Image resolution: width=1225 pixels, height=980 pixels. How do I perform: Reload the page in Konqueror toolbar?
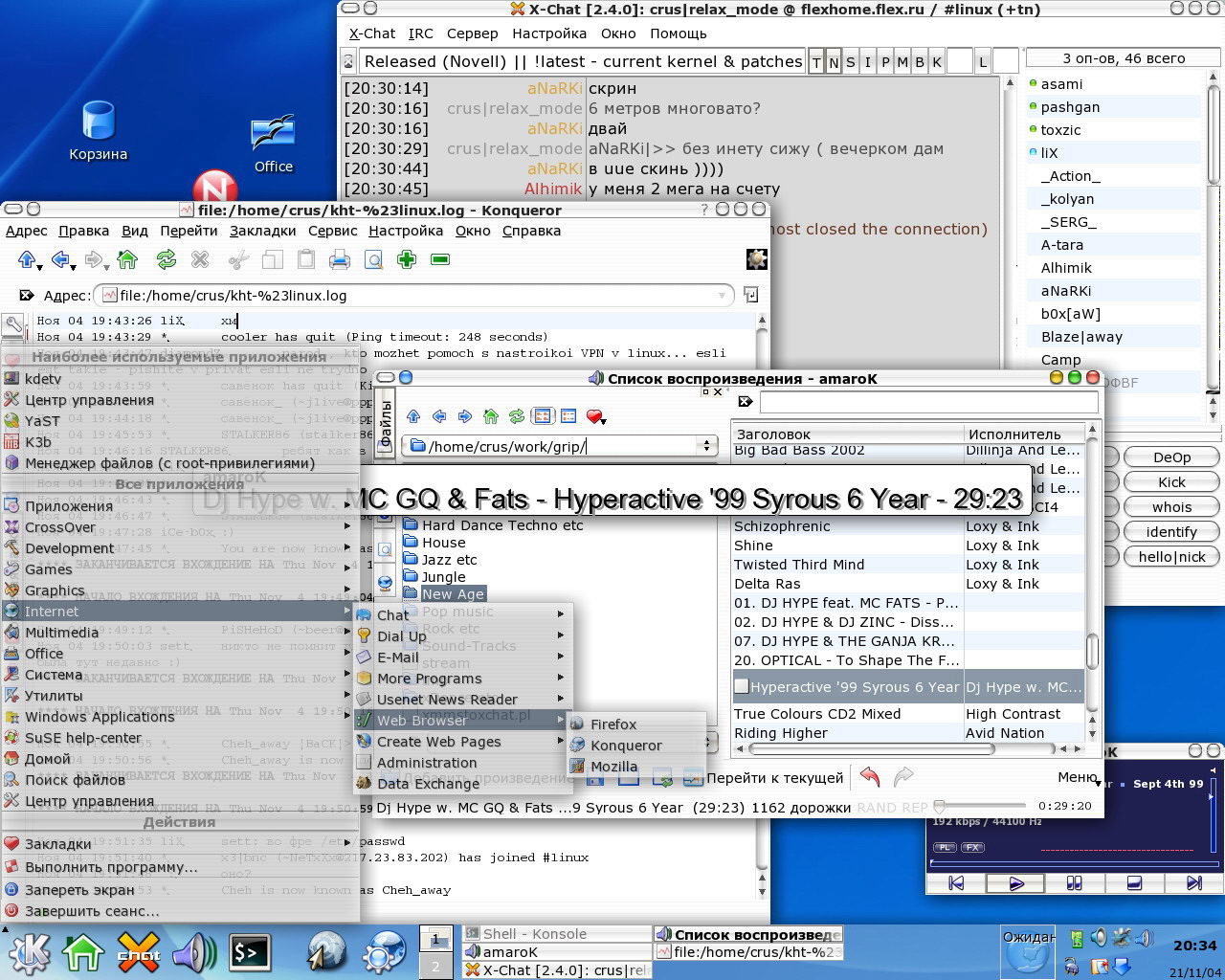[x=167, y=259]
